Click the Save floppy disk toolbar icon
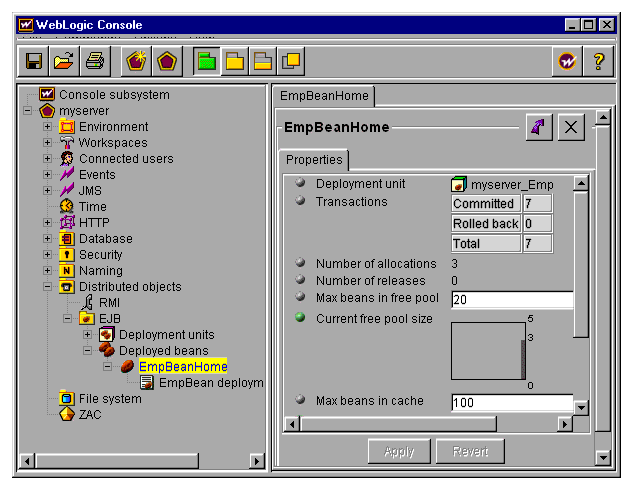Viewport: 634px width, 491px height. [33, 61]
